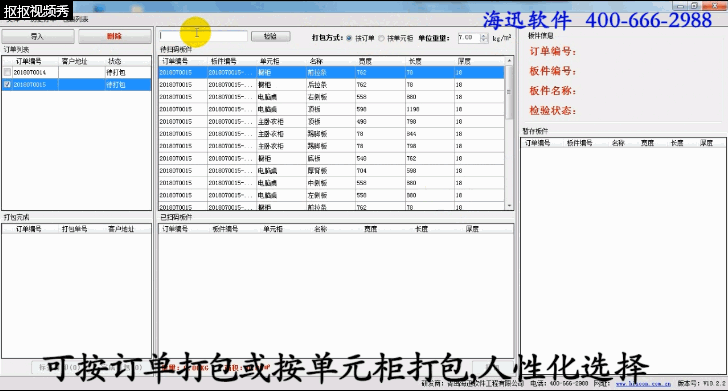This screenshot has width=728, height=391.
Task: Click the 检验 verify button
Action: pyautogui.click(x=270, y=36)
